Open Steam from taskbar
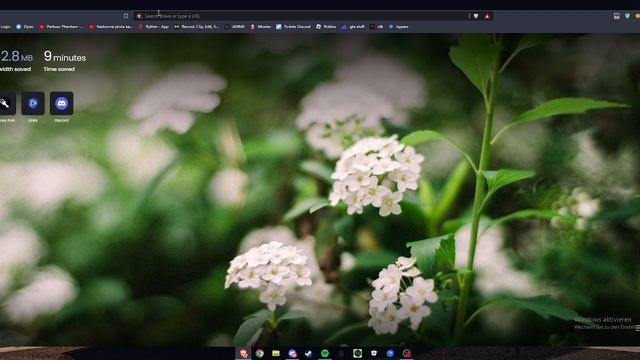Viewport: 640px width, 360px height. [309, 353]
